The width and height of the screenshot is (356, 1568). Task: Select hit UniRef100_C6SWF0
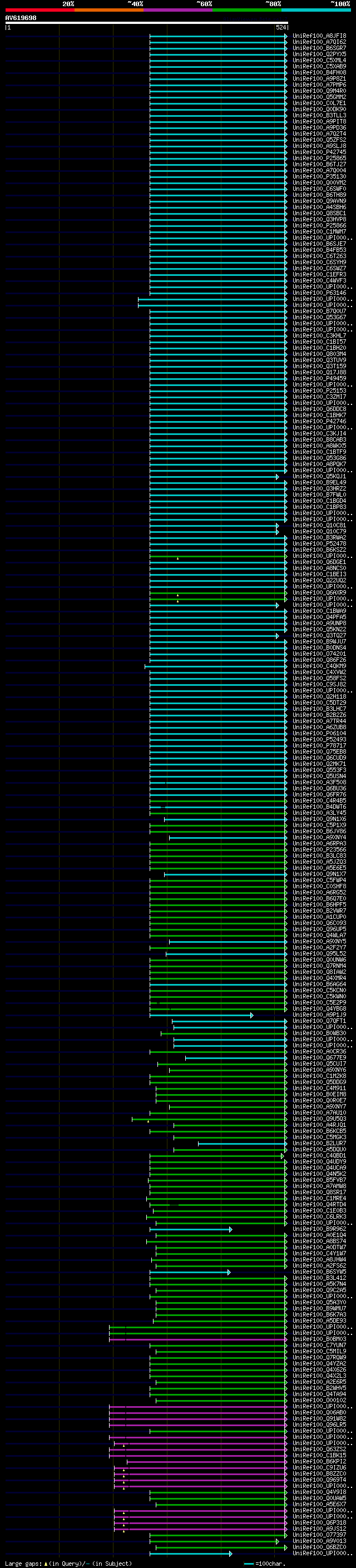(319, 189)
